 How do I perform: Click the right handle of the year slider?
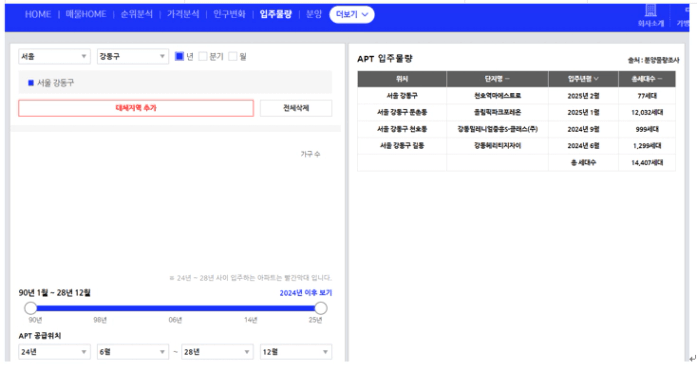[320, 308]
